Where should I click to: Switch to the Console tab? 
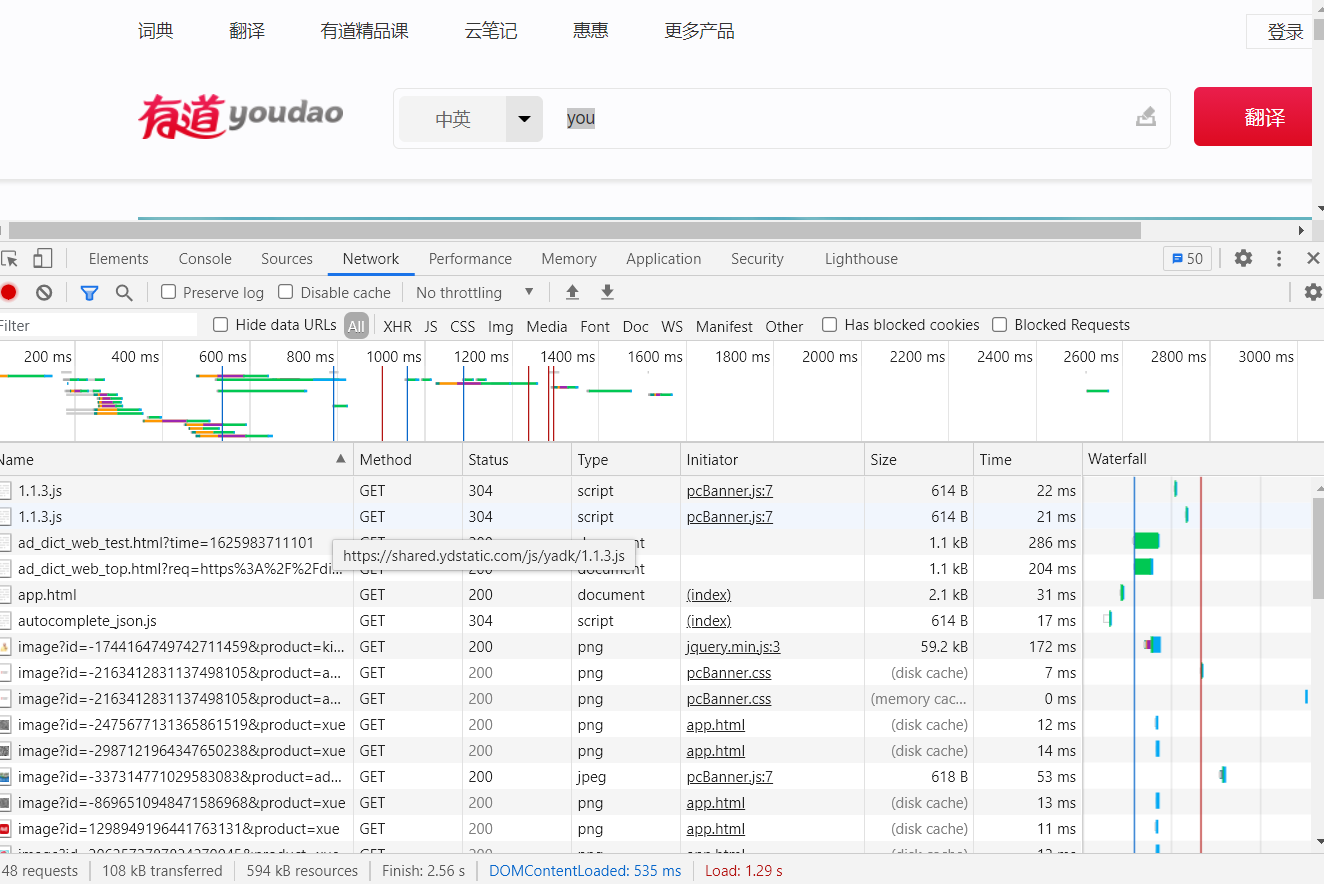(x=205, y=258)
